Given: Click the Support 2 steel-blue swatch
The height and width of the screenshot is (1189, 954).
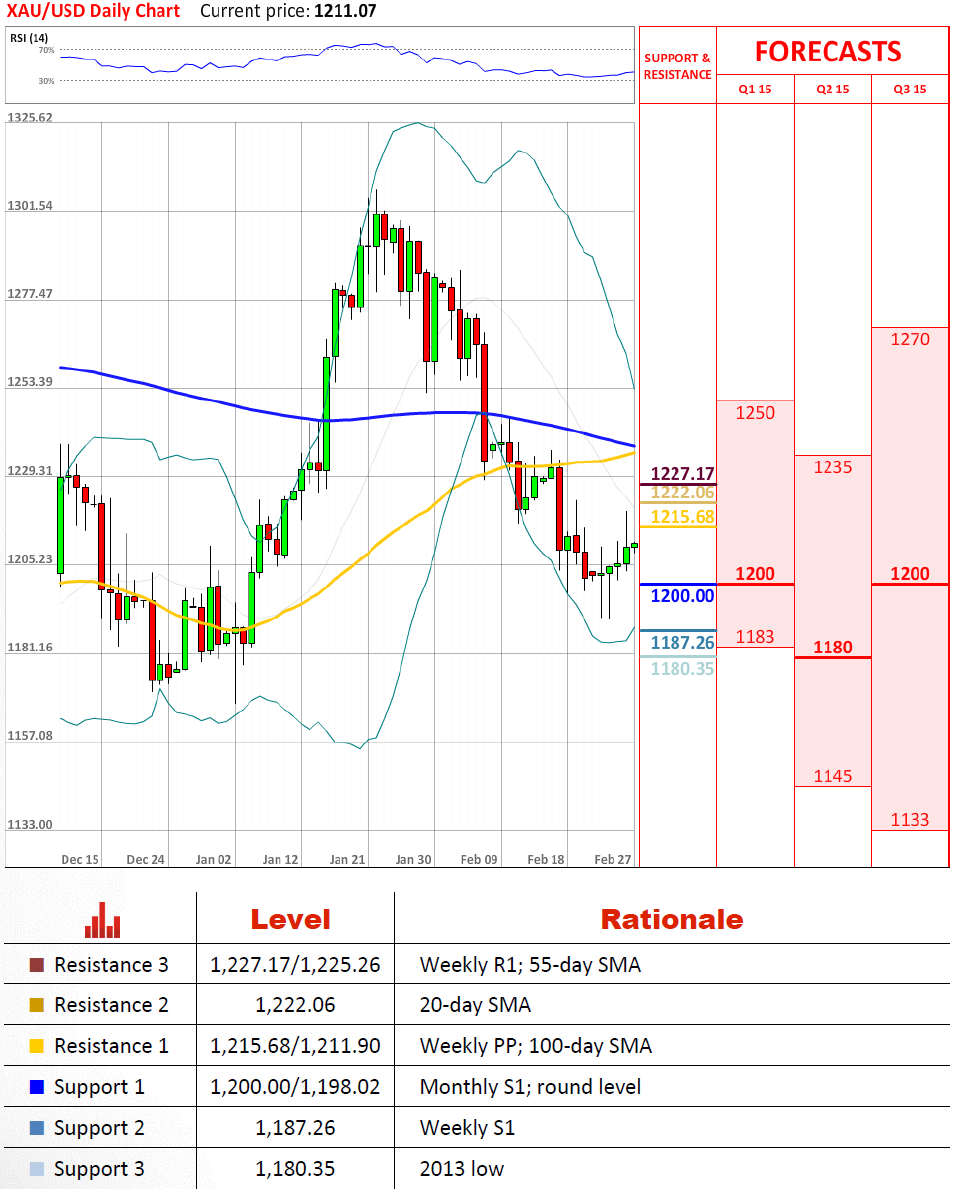Looking at the screenshot, I should tap(36, 1128).
